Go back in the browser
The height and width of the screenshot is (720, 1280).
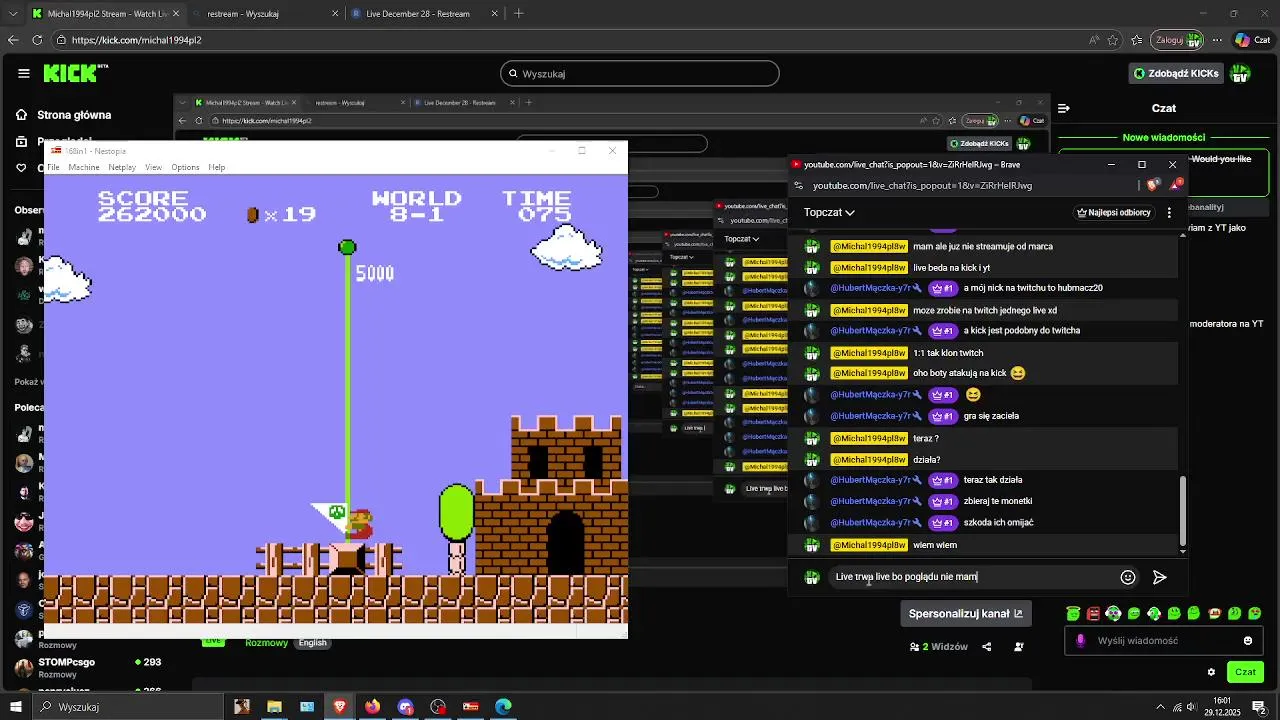(x=13, y=40)
